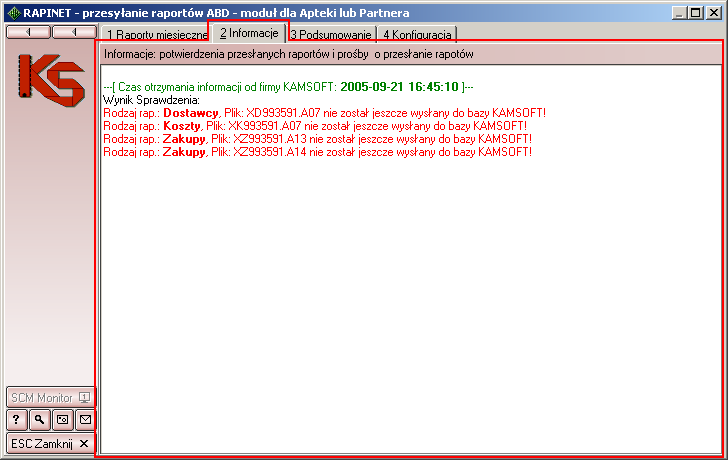
Task: Open the help question mark button
Action: tap(17, 420)
